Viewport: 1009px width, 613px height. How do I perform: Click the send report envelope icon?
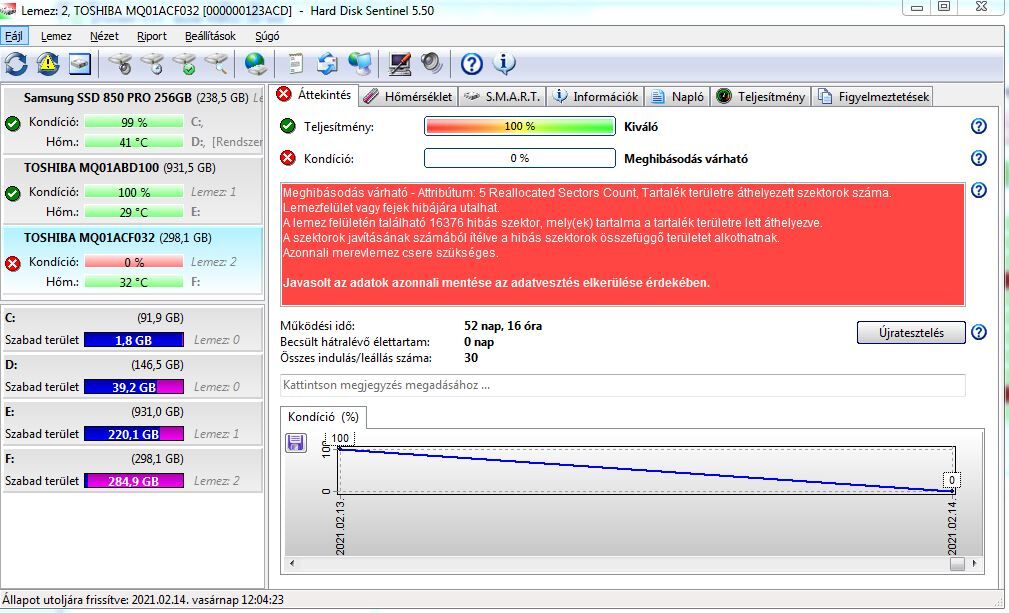point(328,64)
